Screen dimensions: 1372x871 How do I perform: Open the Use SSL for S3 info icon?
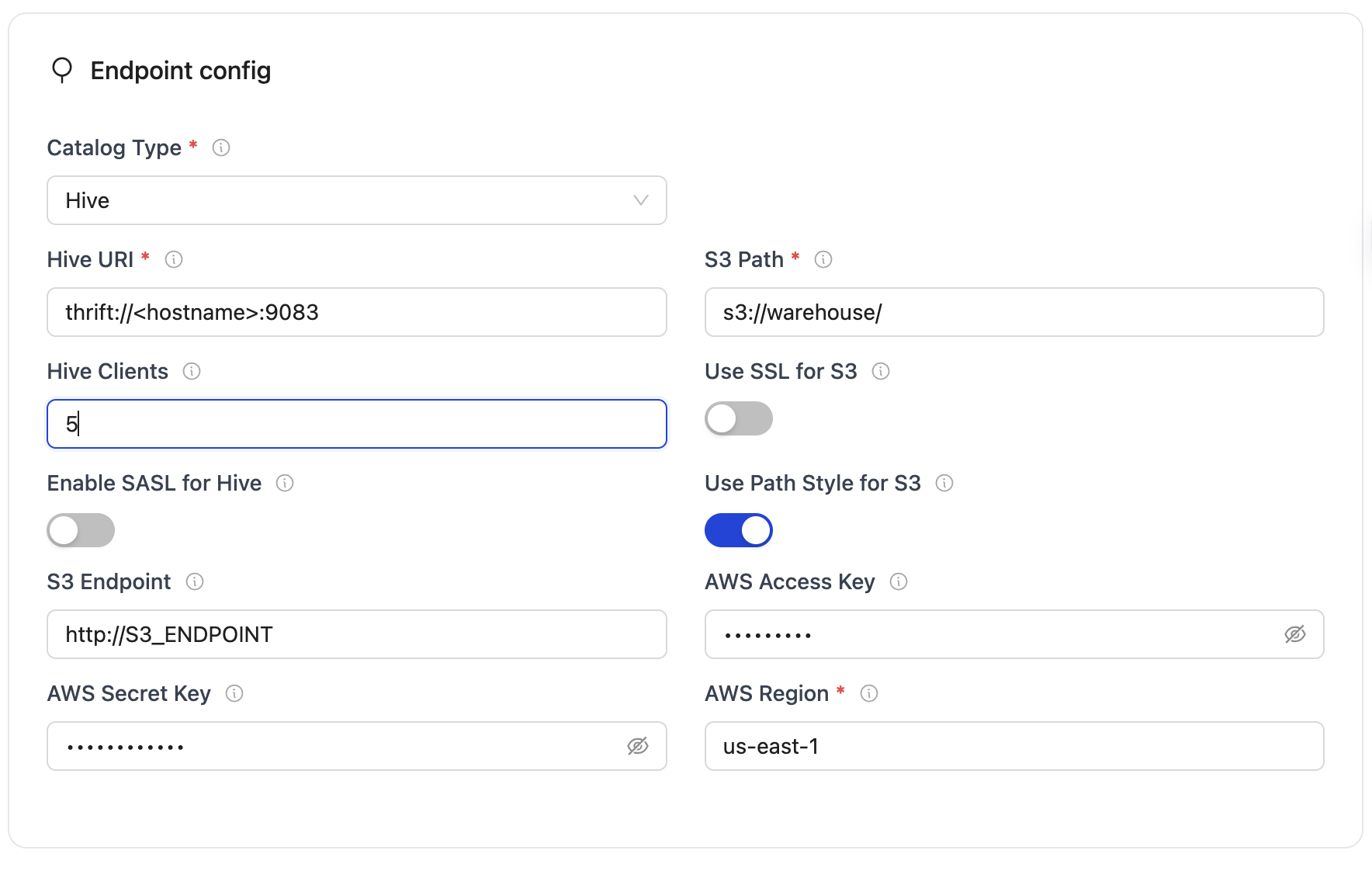(881, 372)
